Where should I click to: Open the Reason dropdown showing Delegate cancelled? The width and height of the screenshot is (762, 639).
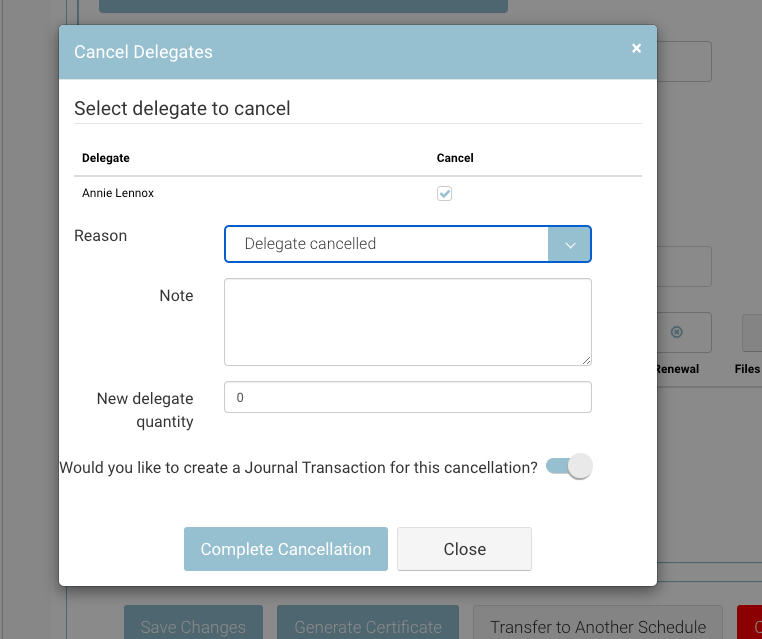click(x=408, y=244)
